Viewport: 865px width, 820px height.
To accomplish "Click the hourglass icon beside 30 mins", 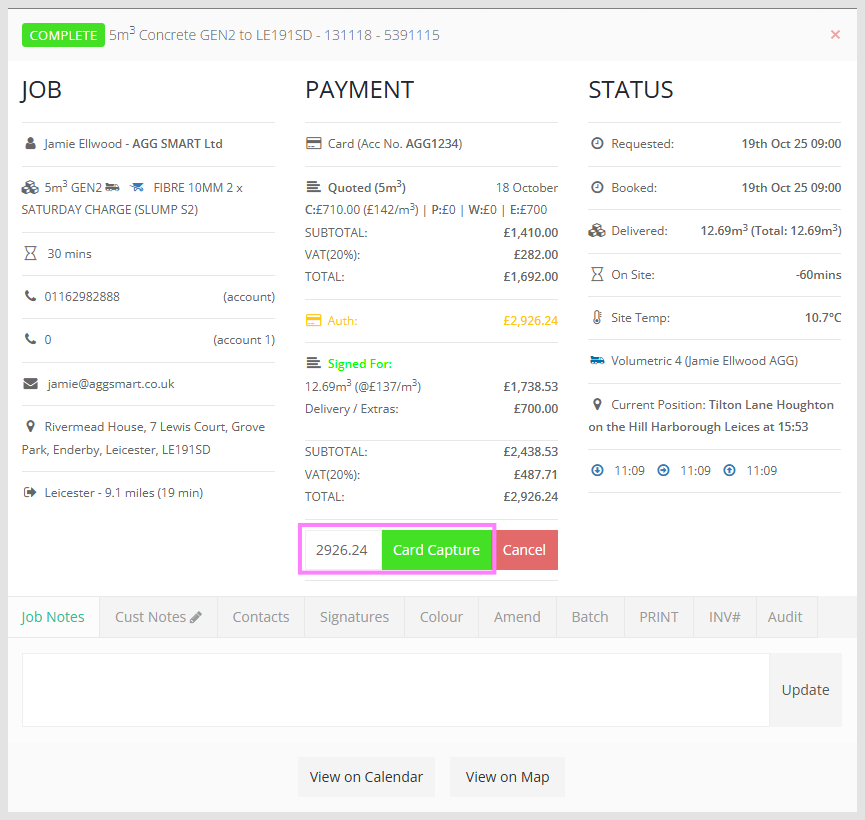I will pyautogui.click(x=30, y=253).
